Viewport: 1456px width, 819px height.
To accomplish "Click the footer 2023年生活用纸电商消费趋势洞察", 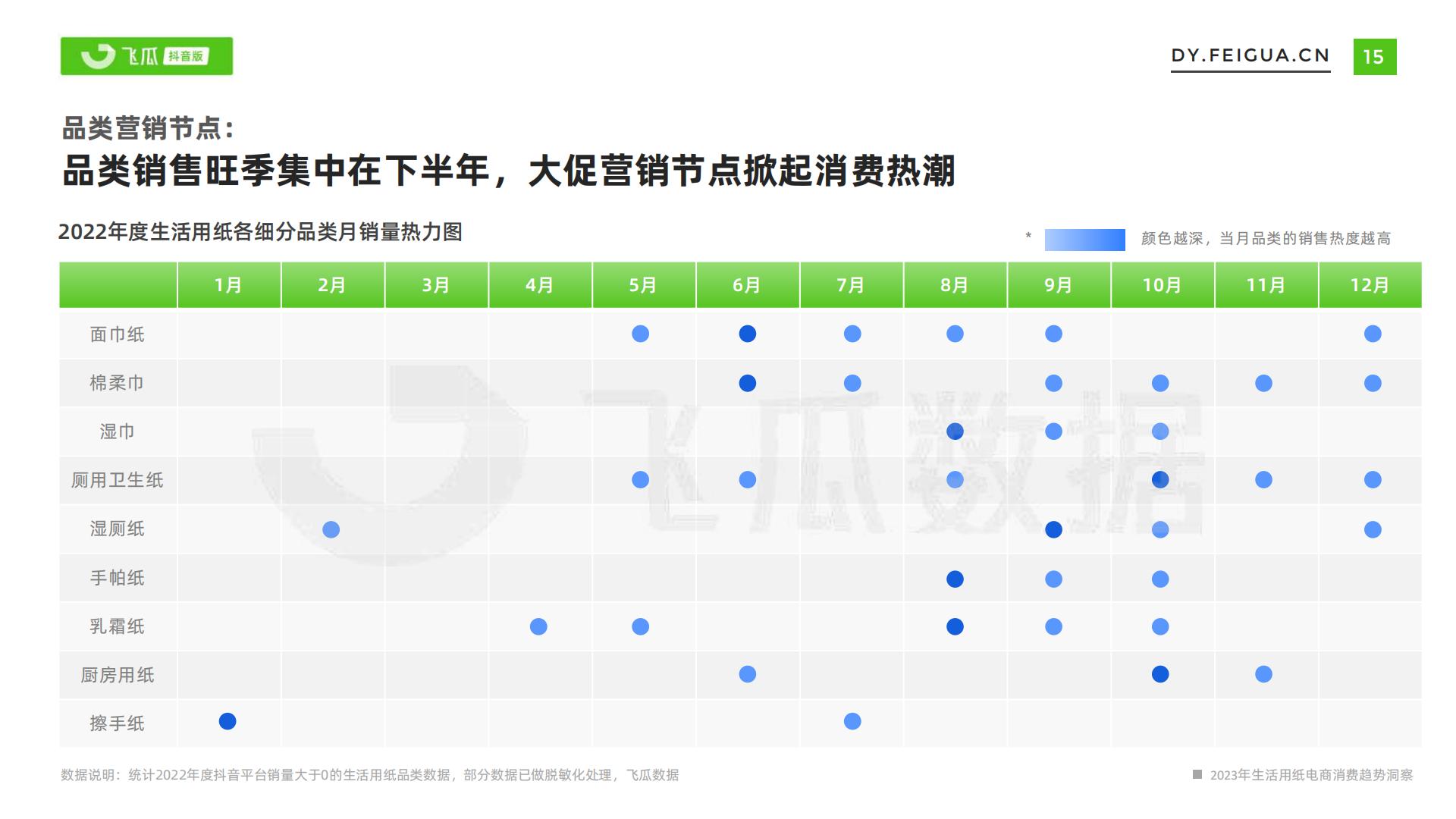I will (1311, 775).
